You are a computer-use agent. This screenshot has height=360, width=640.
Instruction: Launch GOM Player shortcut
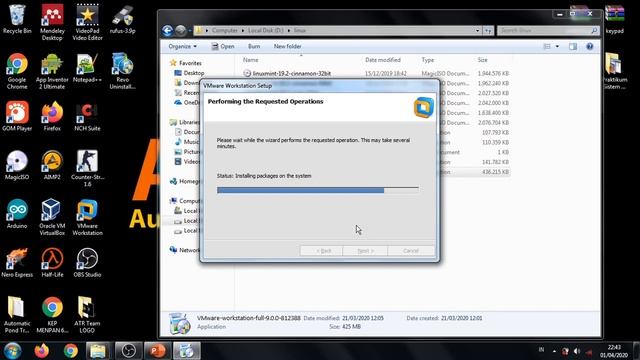click(17, 116)
